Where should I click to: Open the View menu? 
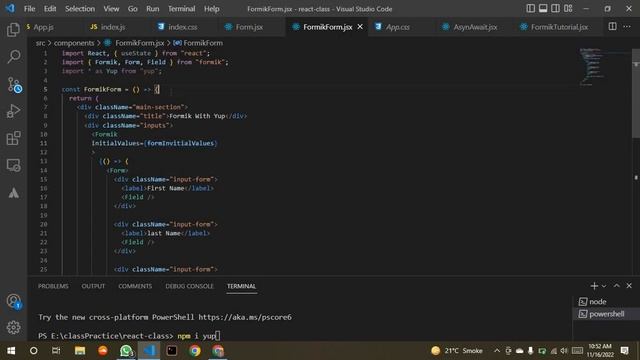(x=111, y=9)
